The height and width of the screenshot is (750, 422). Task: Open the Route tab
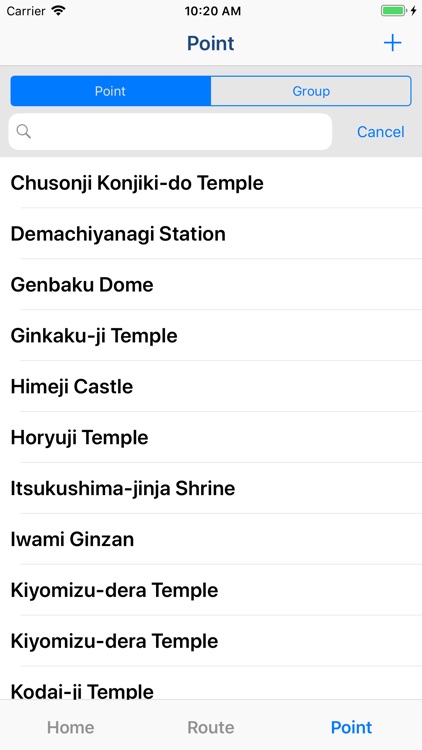(211, 728)
